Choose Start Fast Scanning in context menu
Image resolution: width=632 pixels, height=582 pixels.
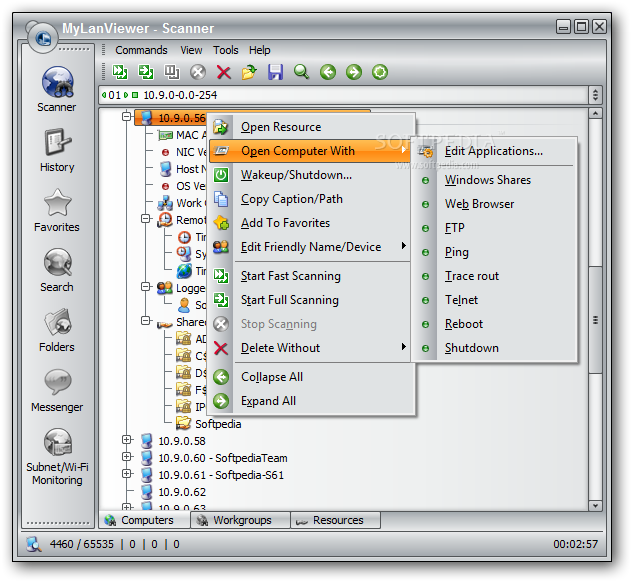coord(310,276)
